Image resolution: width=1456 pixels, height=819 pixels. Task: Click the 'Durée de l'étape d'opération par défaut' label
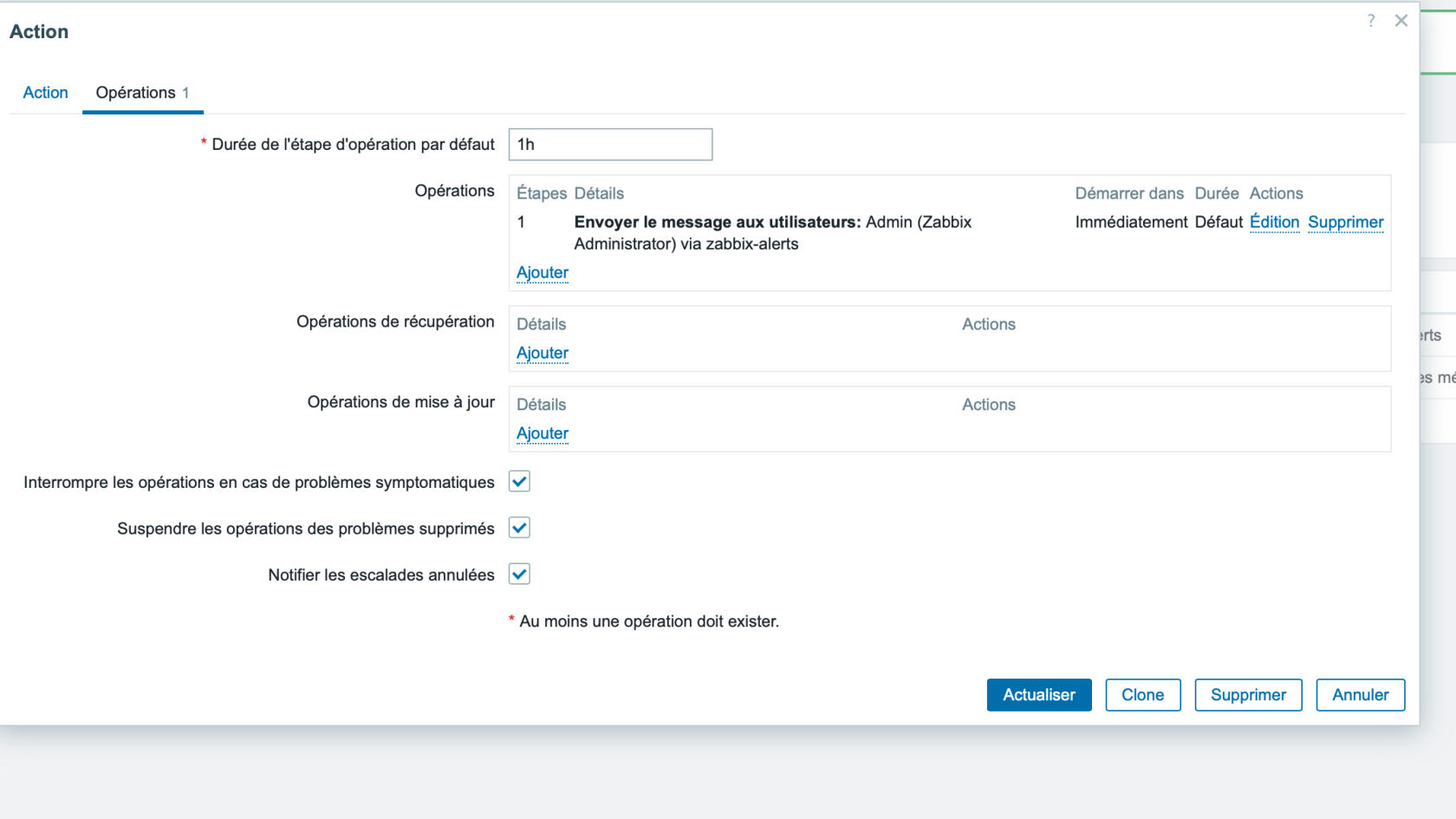coord(353,145)
